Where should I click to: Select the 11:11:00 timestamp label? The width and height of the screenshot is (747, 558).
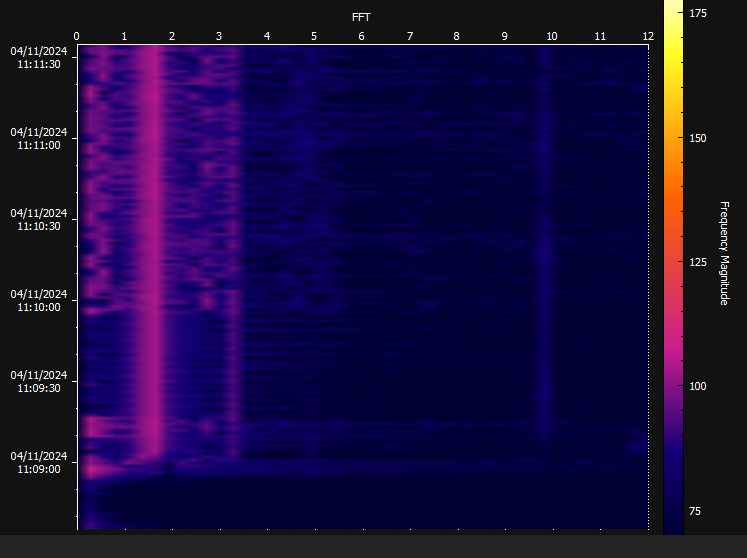[39, 139]
